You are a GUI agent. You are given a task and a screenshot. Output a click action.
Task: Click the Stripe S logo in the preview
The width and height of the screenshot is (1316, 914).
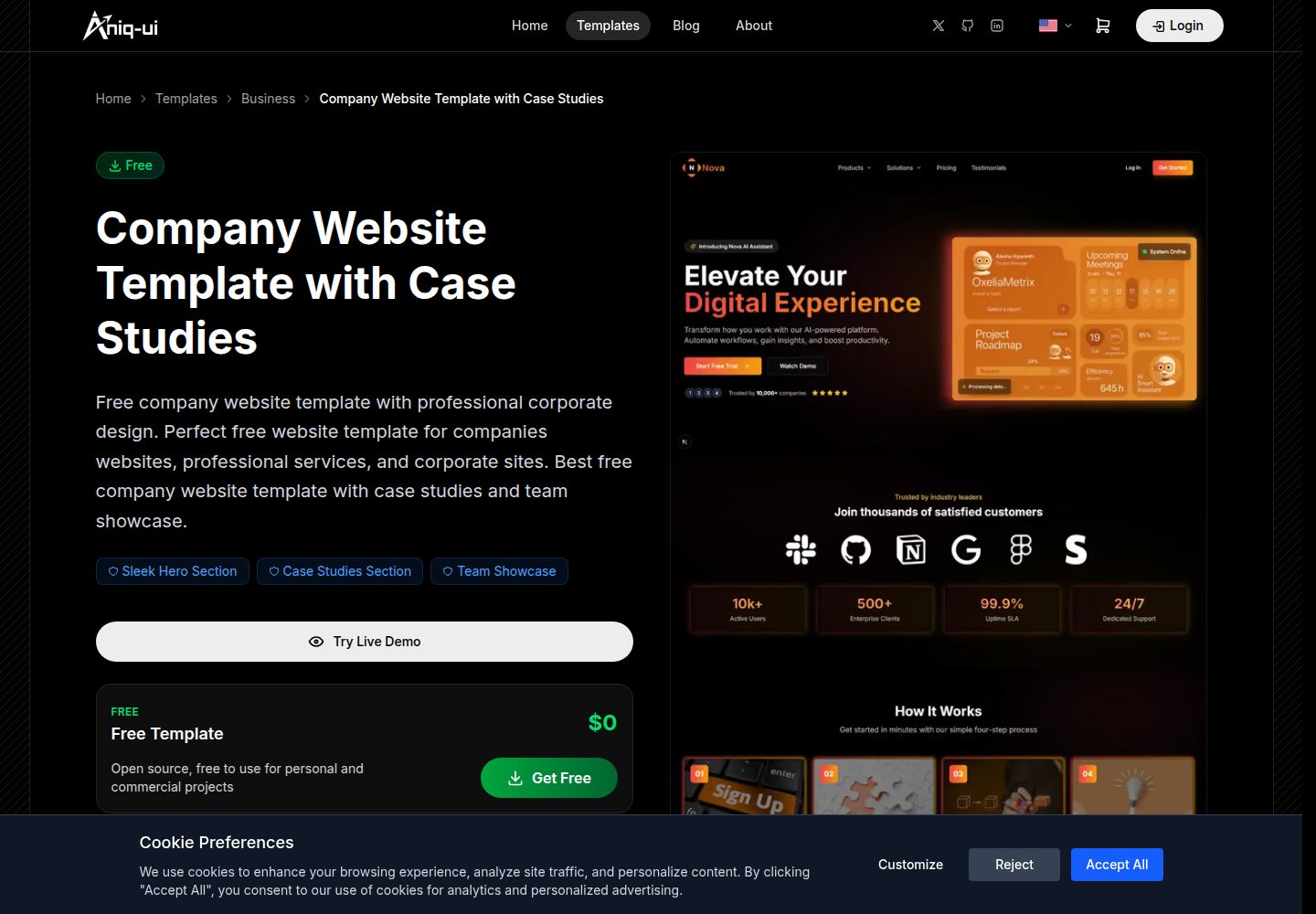coord(1077,549)
